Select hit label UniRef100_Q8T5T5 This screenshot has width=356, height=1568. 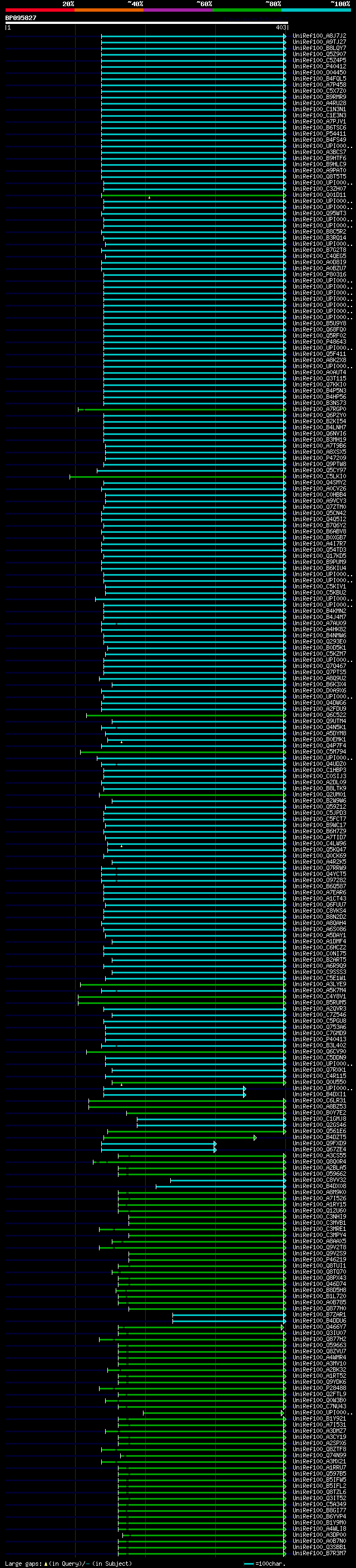[319, 176]
